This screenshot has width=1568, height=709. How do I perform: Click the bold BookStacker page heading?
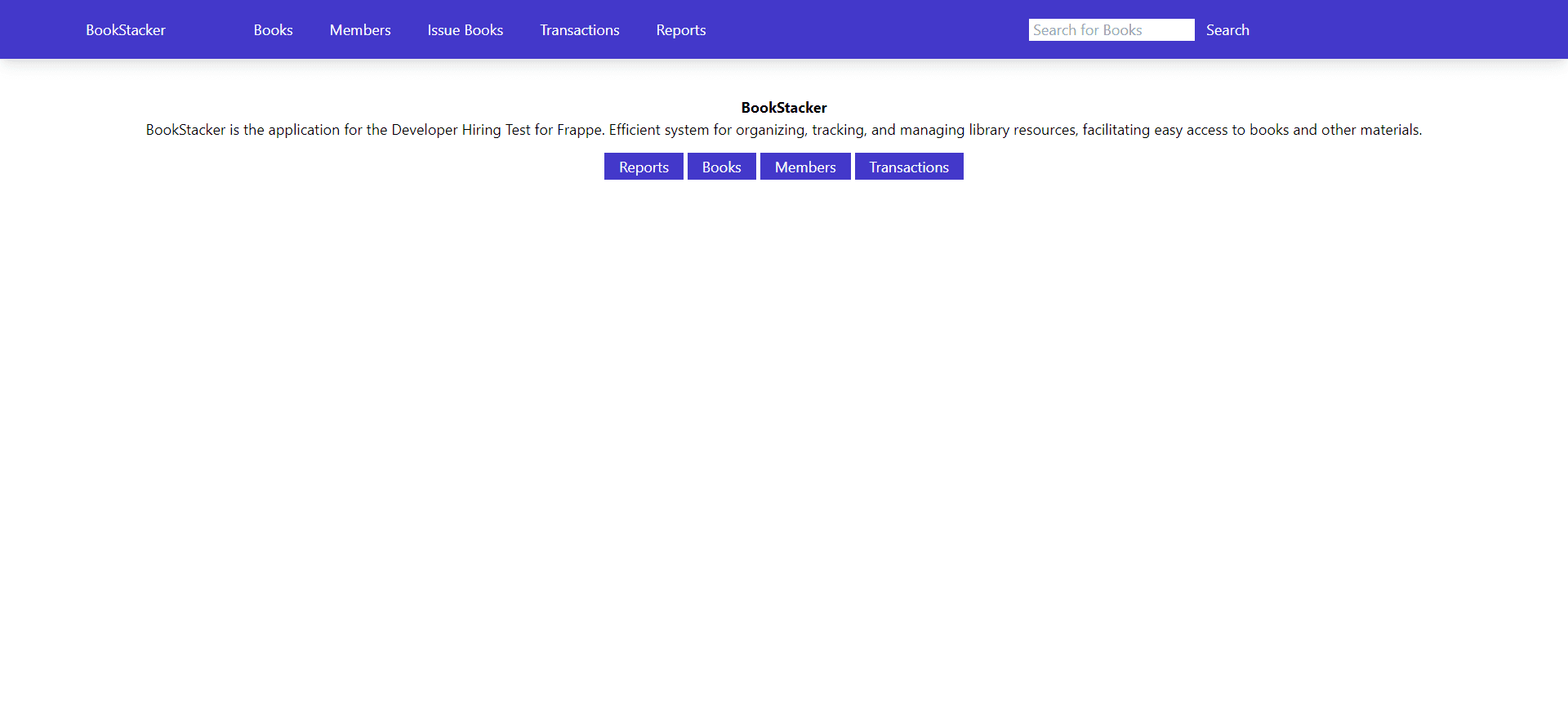pos(784,108)
